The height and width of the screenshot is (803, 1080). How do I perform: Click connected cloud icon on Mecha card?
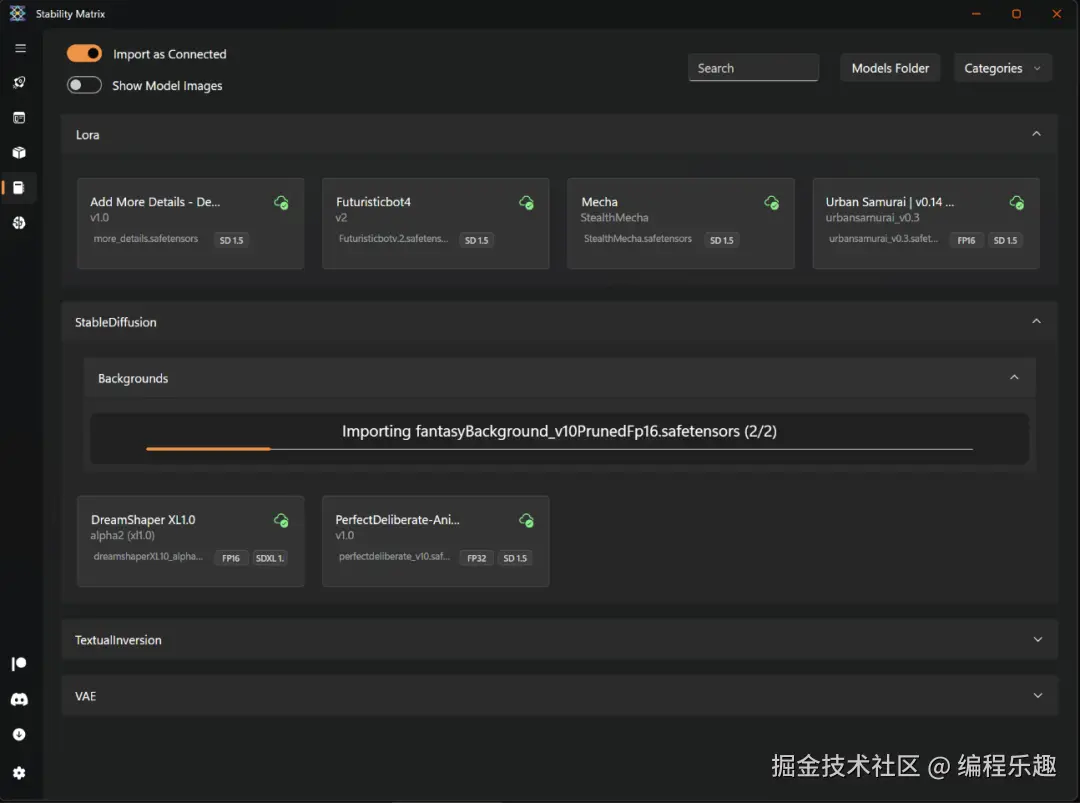point(771,202)
